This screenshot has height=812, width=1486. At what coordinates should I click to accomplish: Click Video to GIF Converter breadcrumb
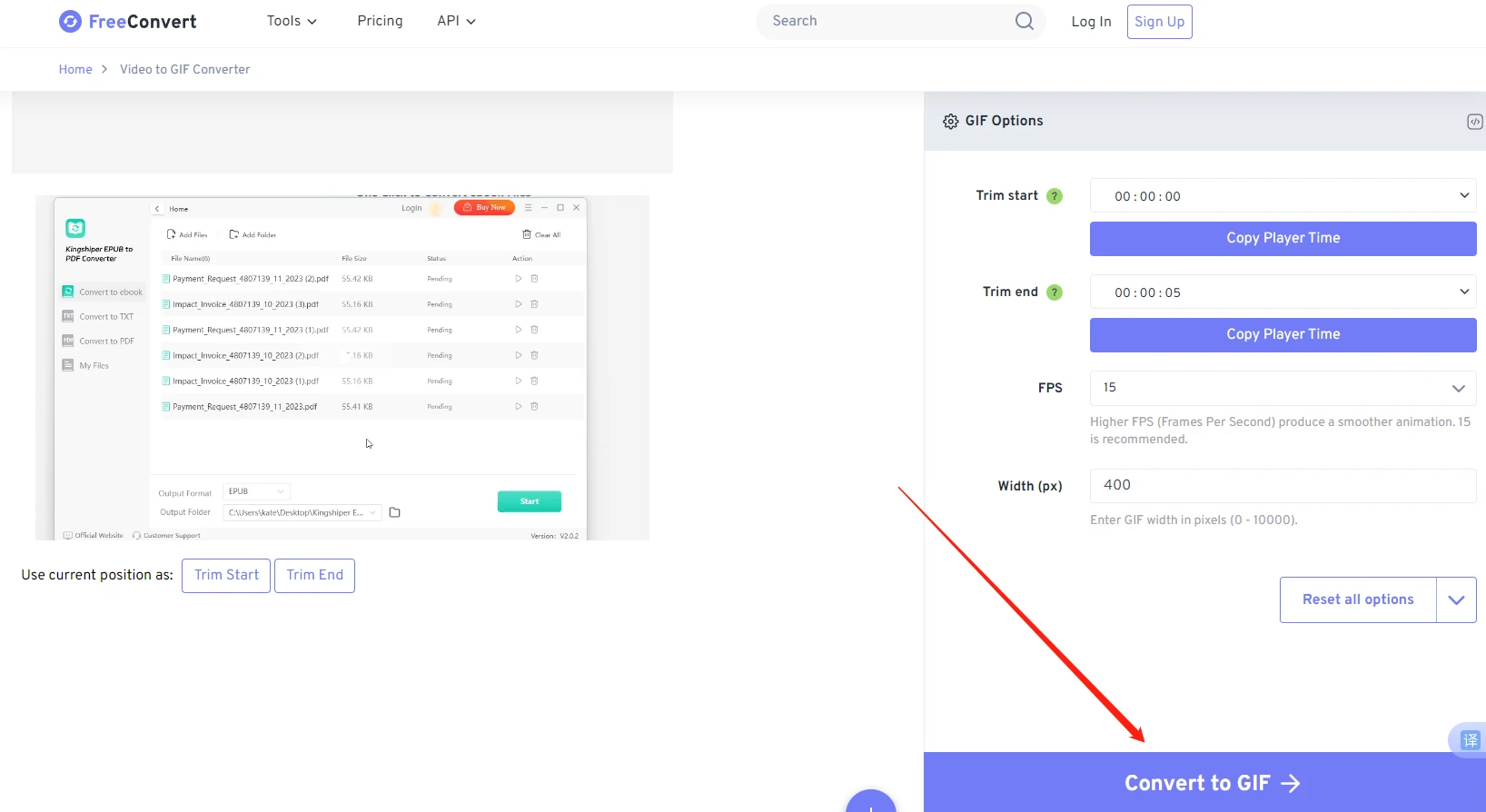[184, 69]
